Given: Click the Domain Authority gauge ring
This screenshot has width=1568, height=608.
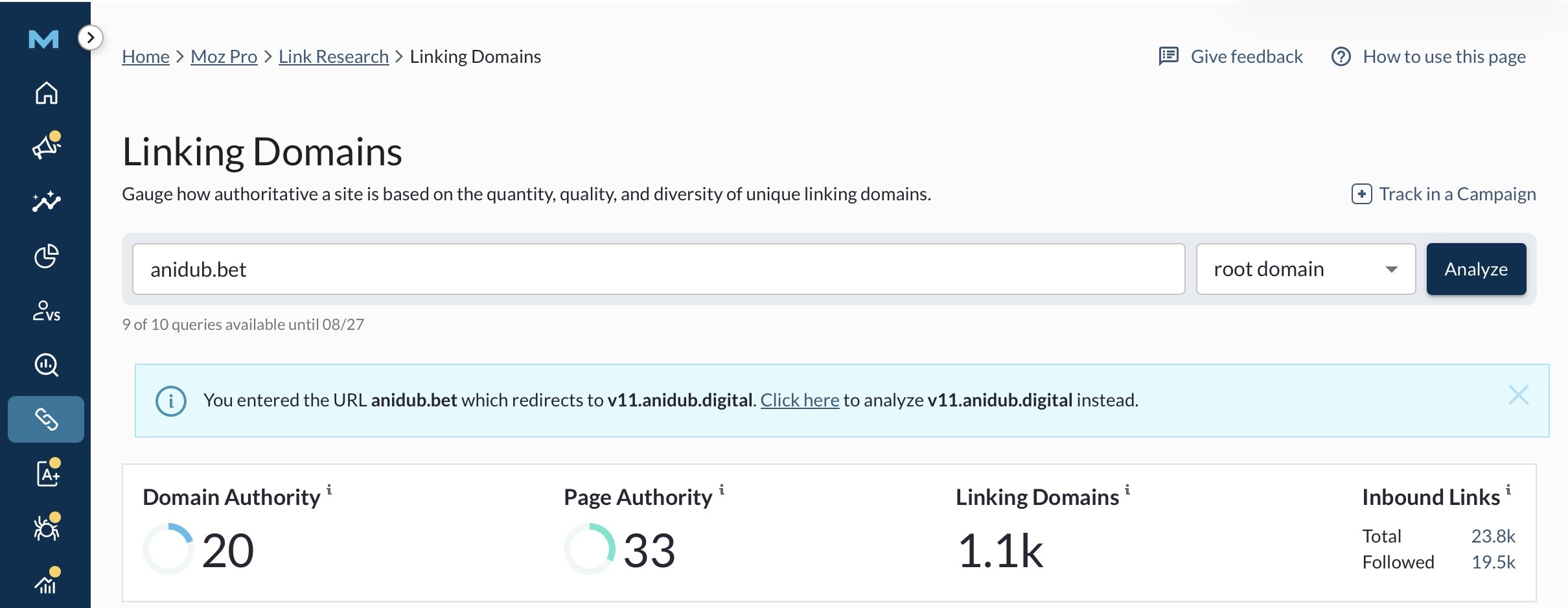Looking at the screenshot, I should point(168,549).
